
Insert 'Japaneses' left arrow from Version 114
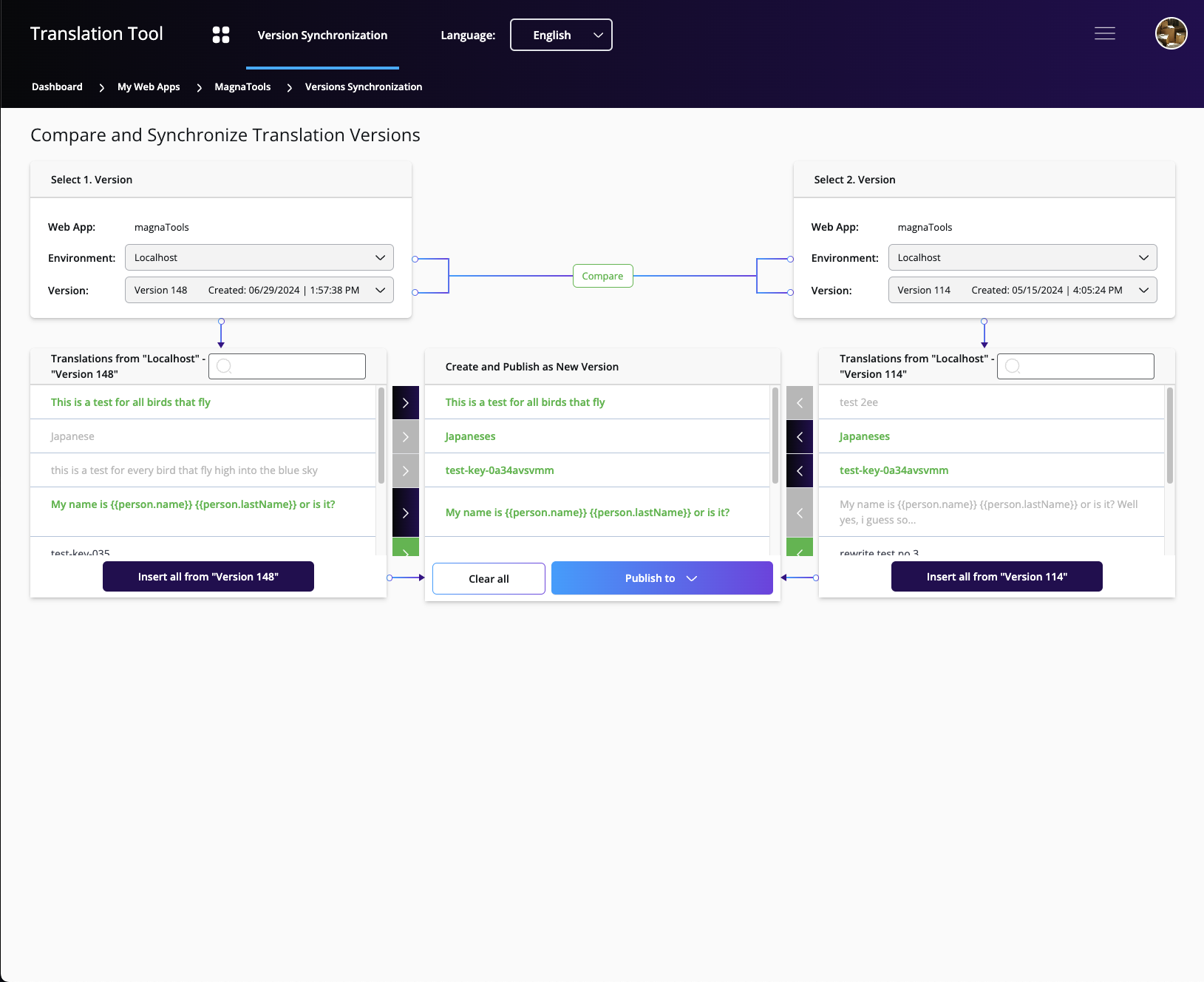pyautogui.click(x=799, y=436)
